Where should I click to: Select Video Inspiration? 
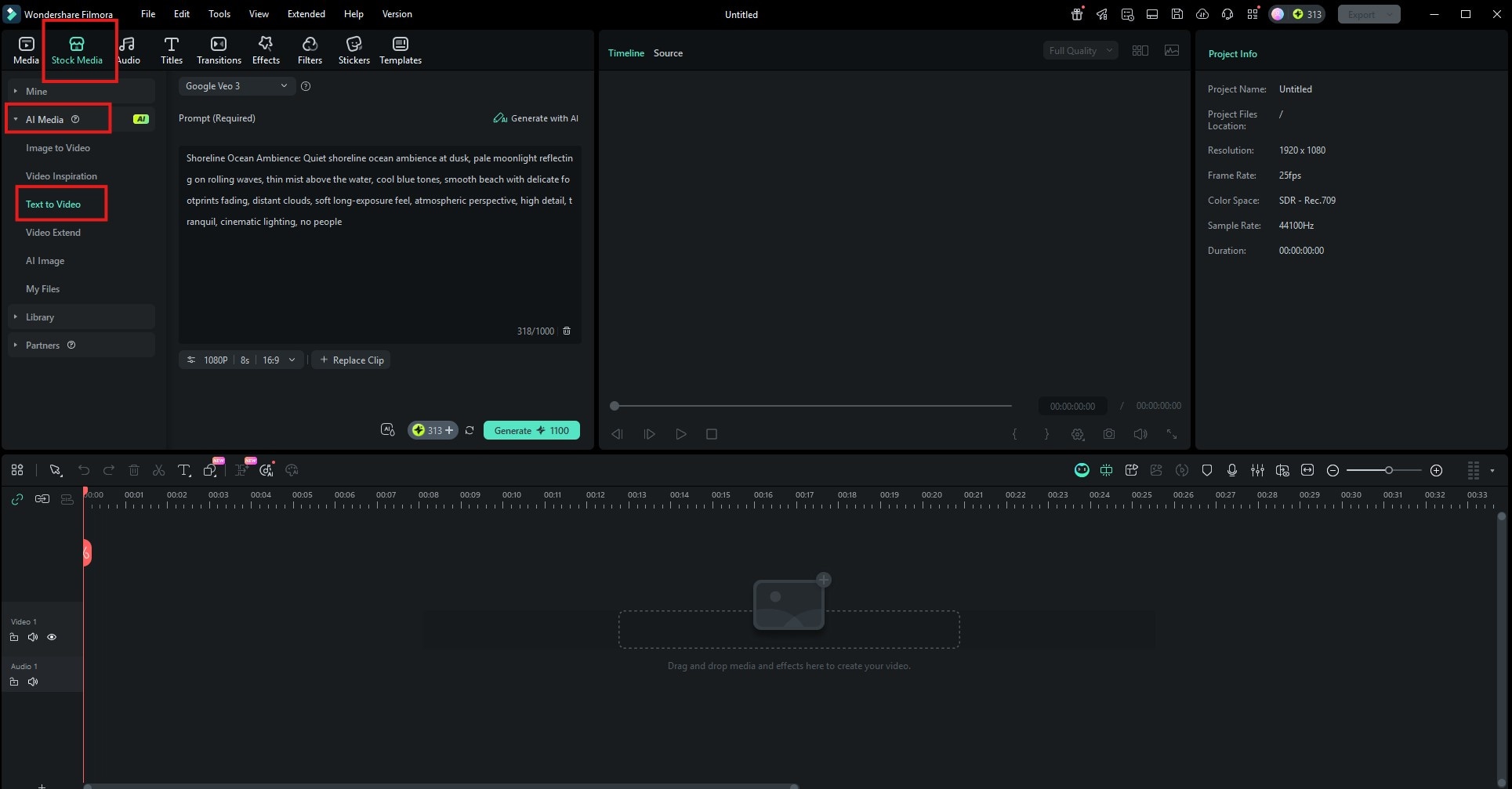pos(61,176)
